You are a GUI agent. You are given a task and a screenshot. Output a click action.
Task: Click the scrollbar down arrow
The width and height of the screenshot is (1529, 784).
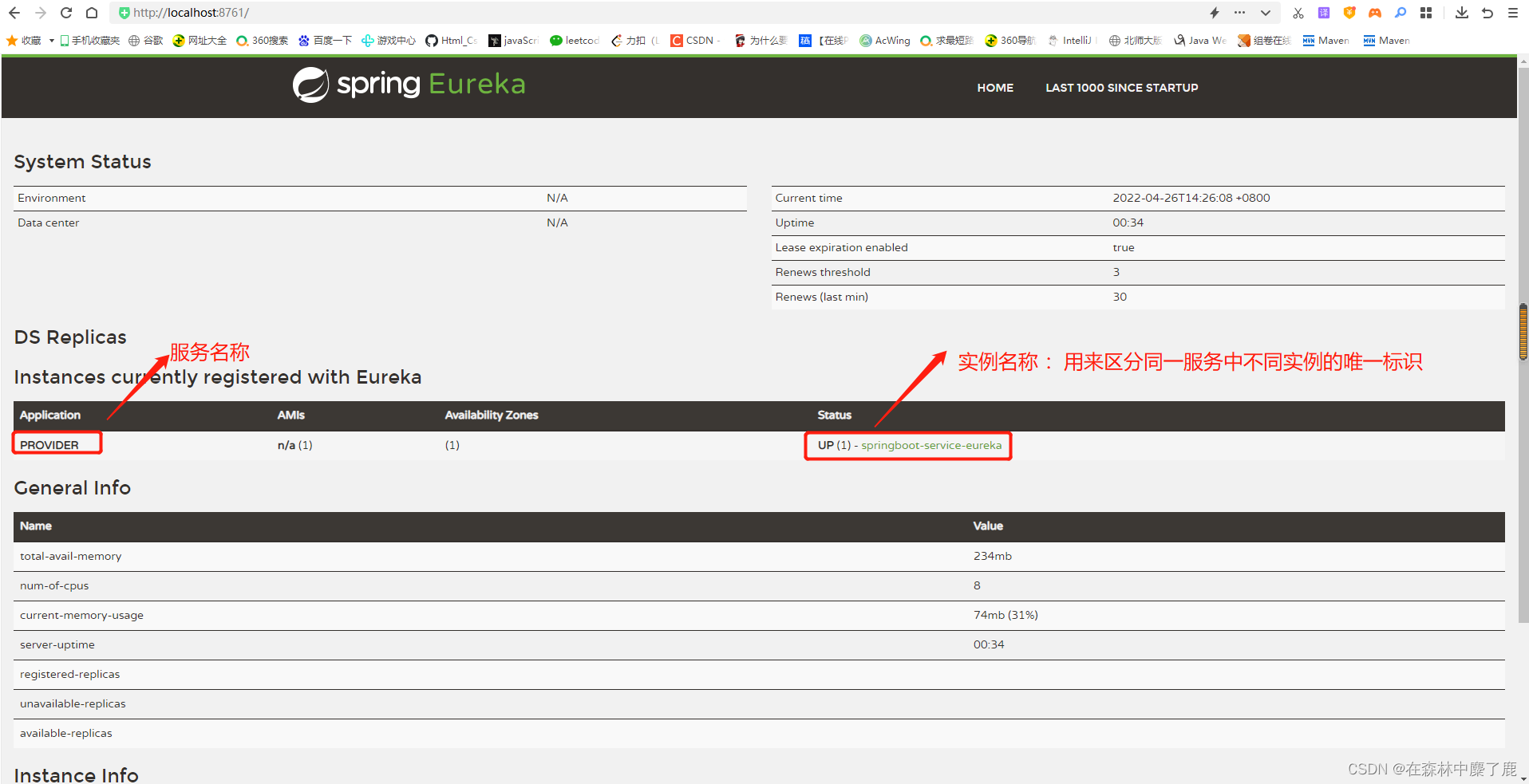click(x=1523, y=778)
